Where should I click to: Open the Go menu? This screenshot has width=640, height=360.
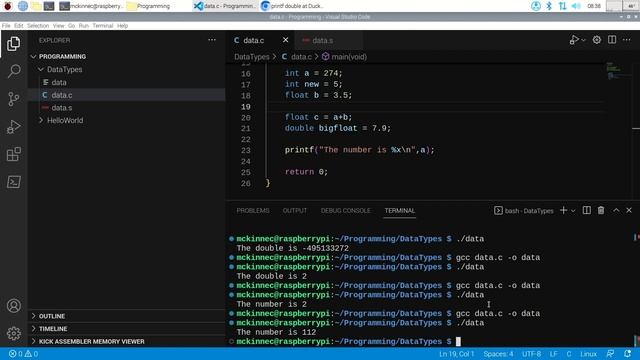tap(71, 26)
